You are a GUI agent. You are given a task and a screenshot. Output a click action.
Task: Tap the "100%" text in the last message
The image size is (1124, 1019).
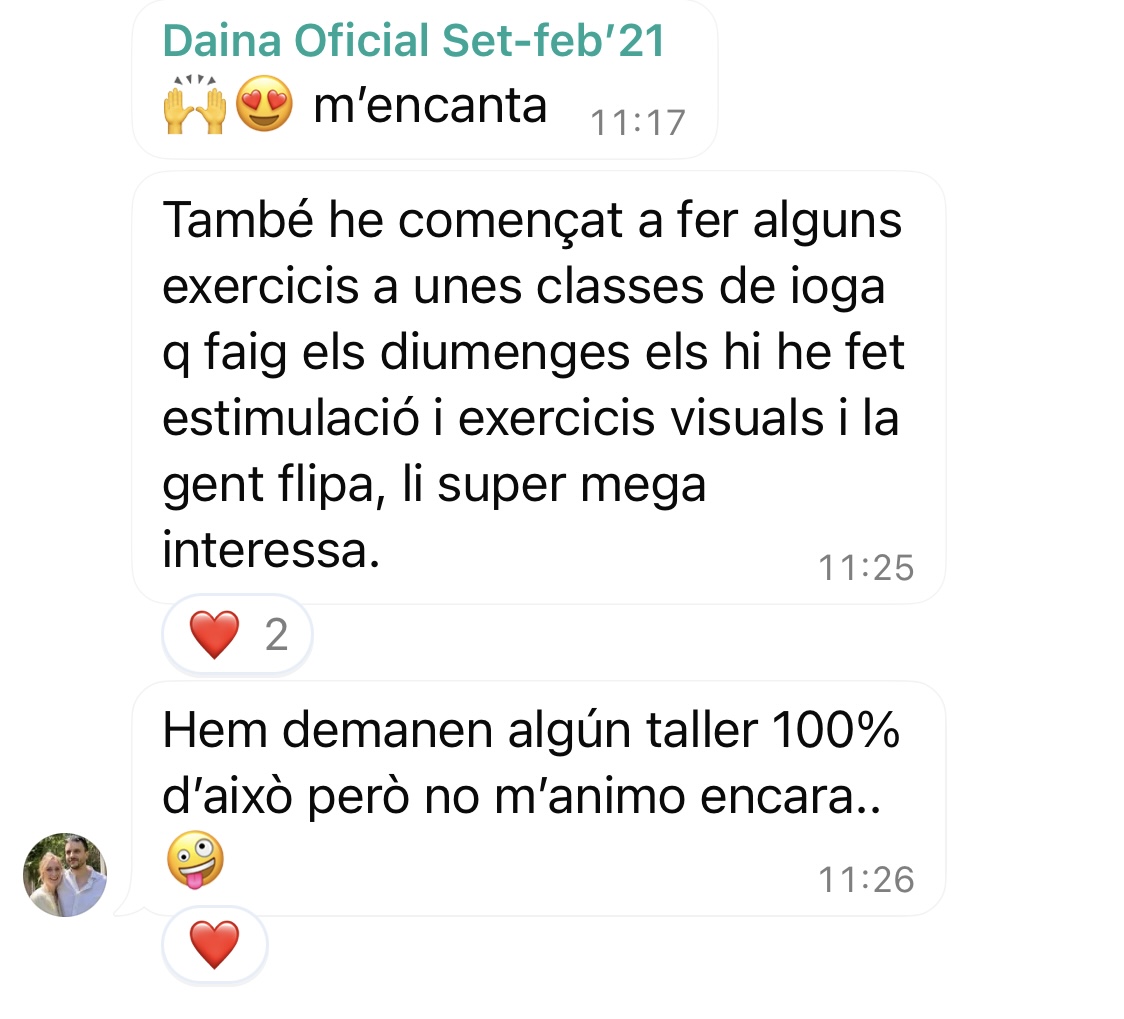836,730
